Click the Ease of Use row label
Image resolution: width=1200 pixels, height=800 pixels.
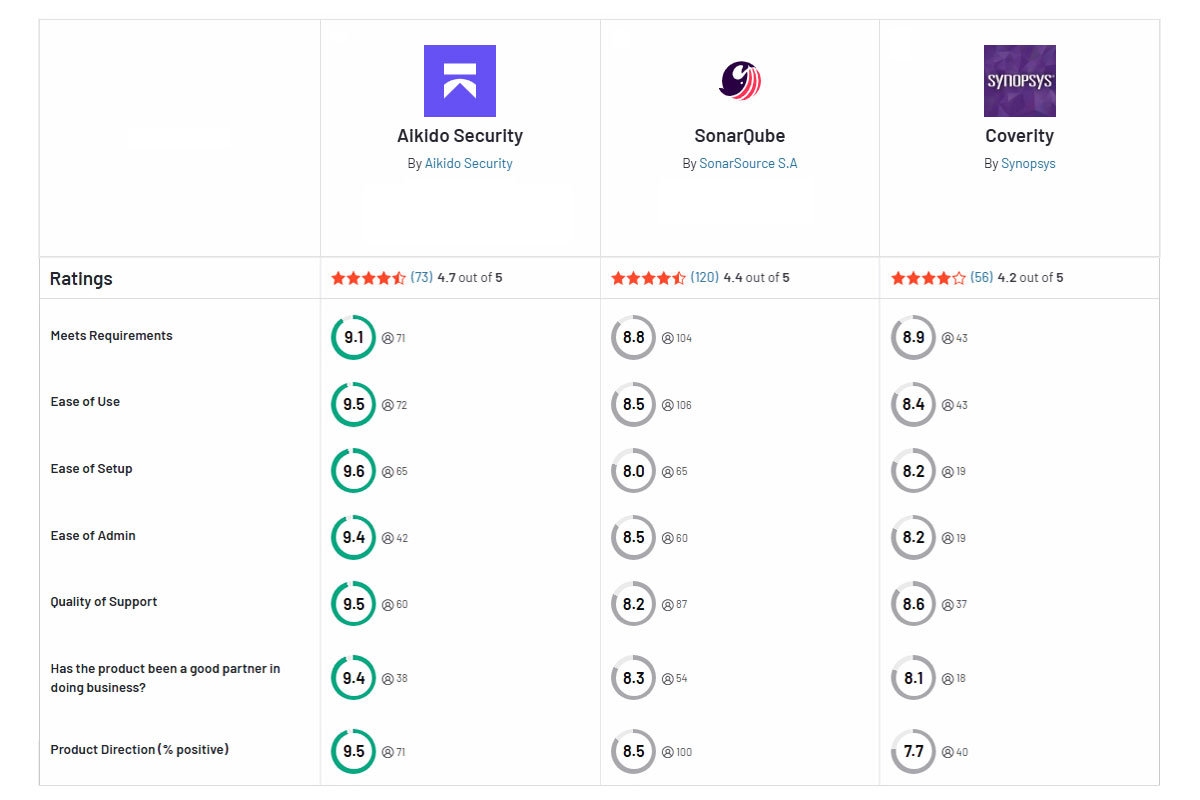click(x=85, y=402)
